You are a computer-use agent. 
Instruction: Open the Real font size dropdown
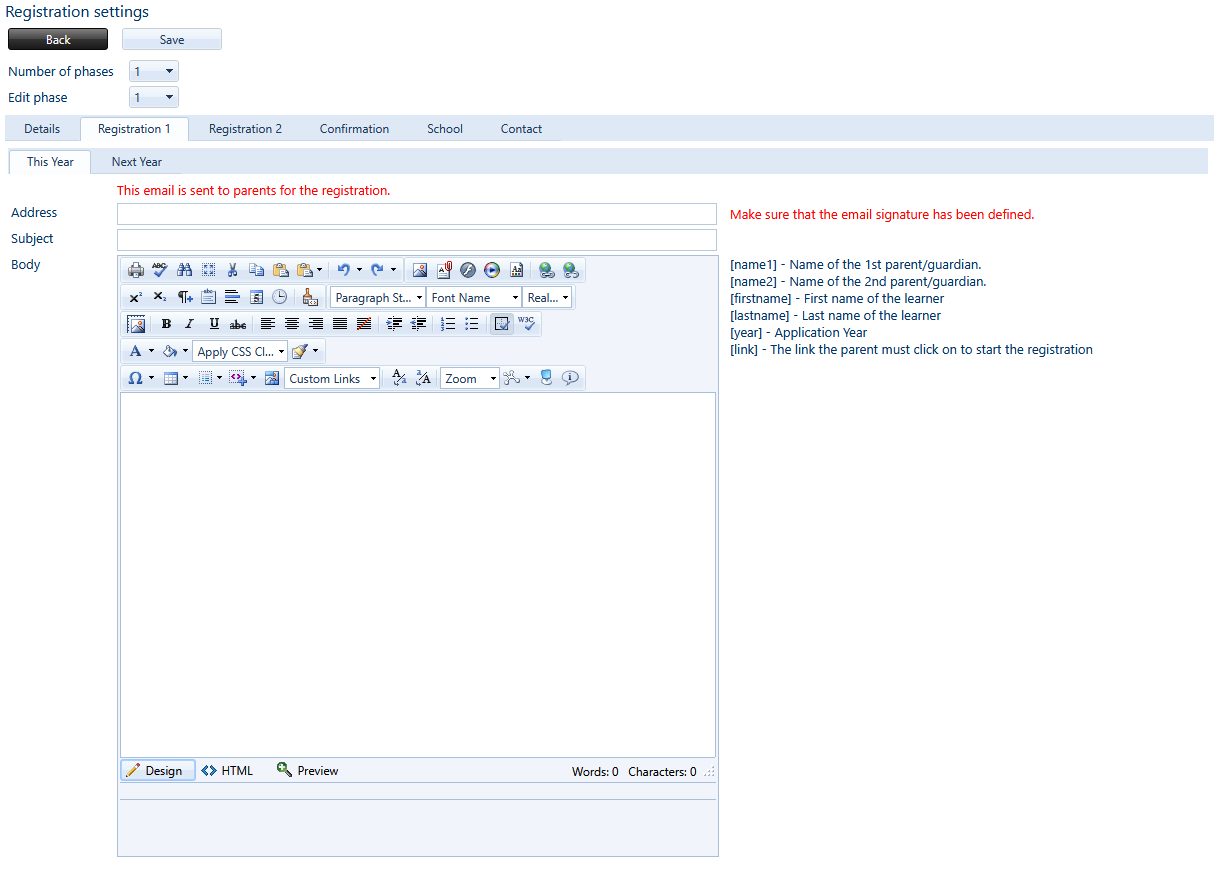coord(547,297)
